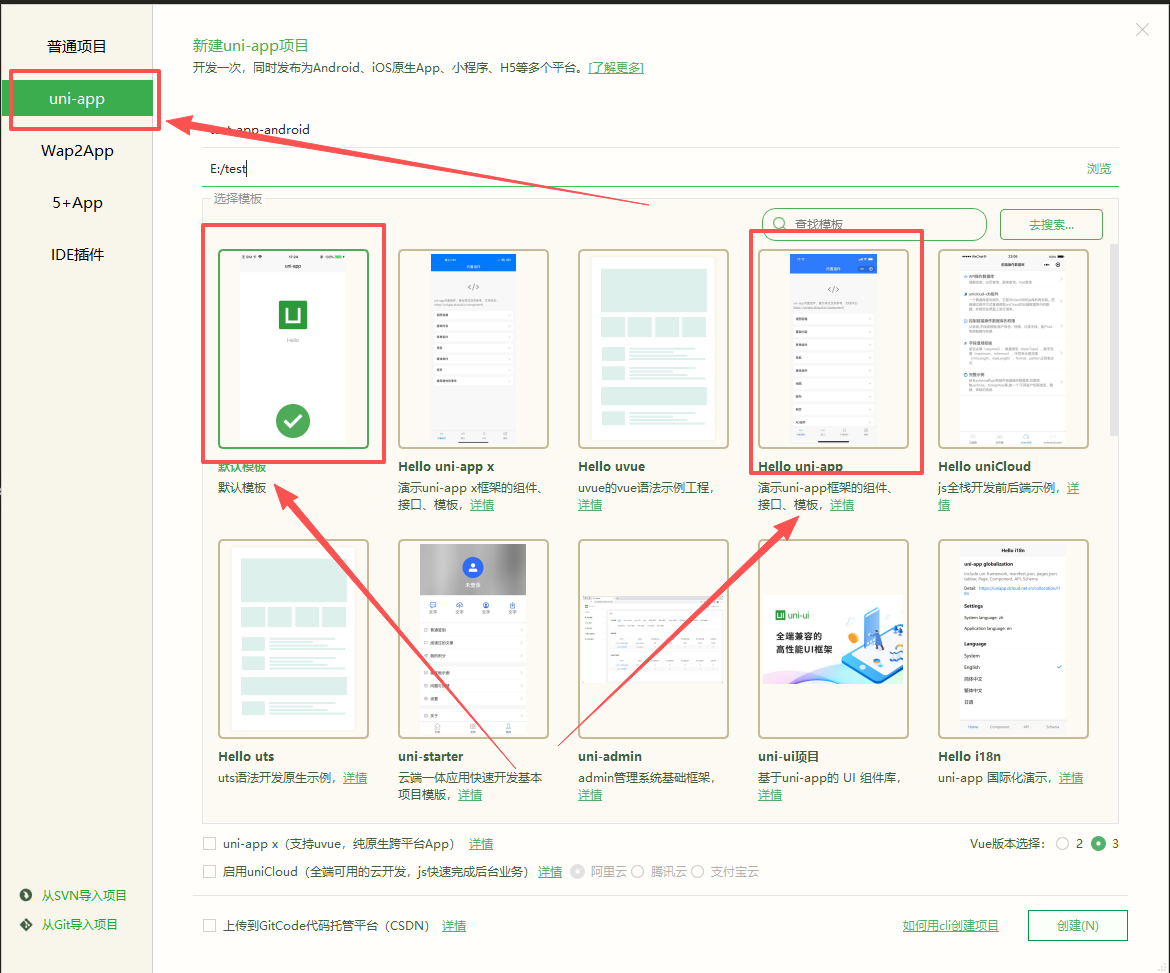
Task: Click 从Git导入项目 link
Action: pos(79,924)
